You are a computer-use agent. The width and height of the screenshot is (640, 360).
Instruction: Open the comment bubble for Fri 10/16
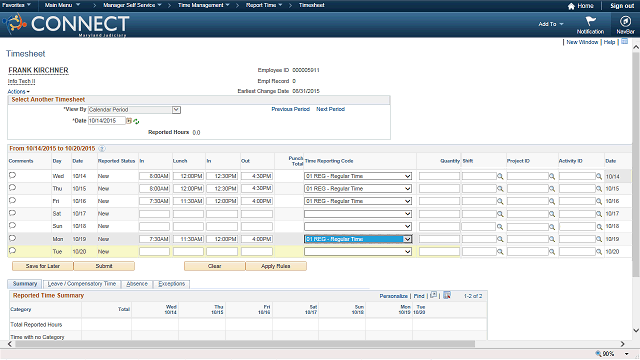12,200
